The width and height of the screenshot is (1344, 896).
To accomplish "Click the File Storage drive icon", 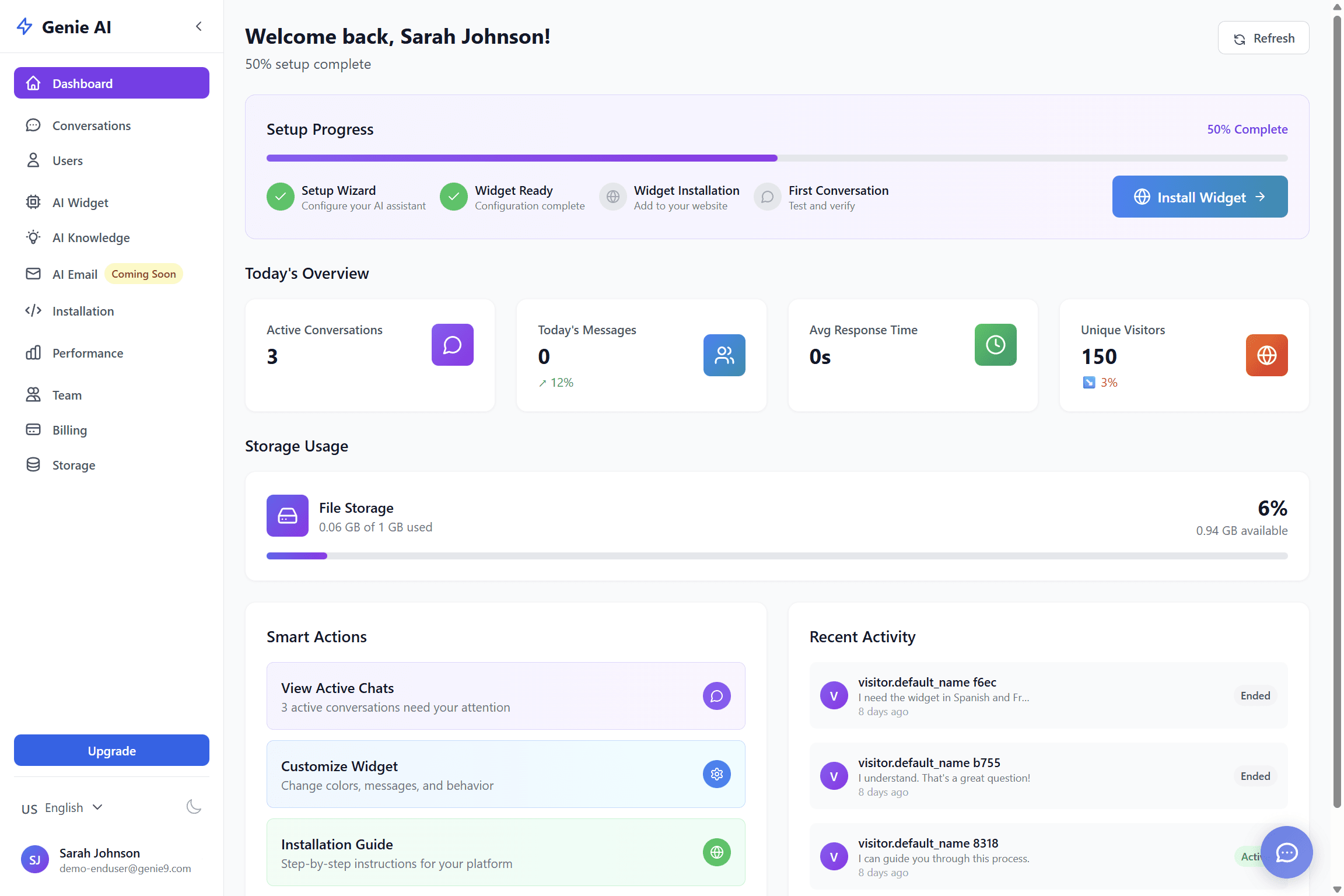I will pyautogui.click(x=288, y=516).
